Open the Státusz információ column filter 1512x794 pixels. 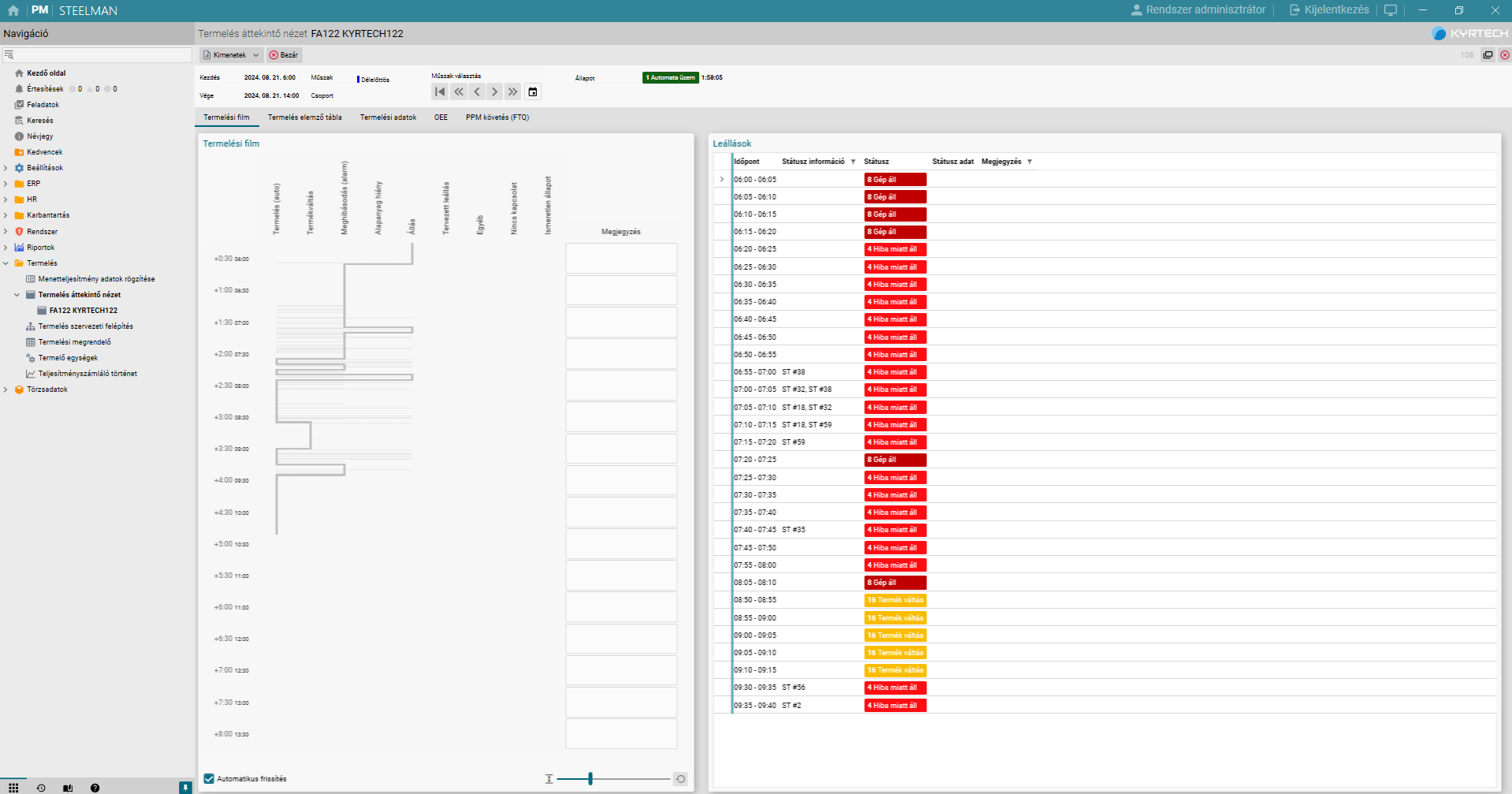pyautogui.click(x=853, y=162)
